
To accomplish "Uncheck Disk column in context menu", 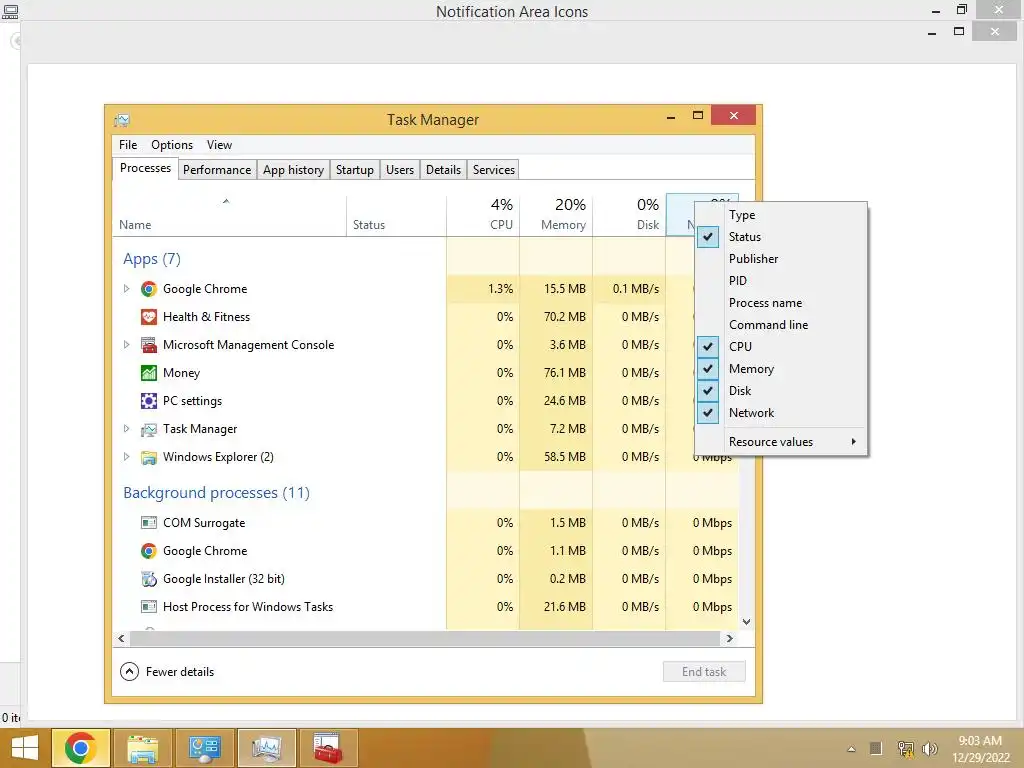I will tap(781, 391).
